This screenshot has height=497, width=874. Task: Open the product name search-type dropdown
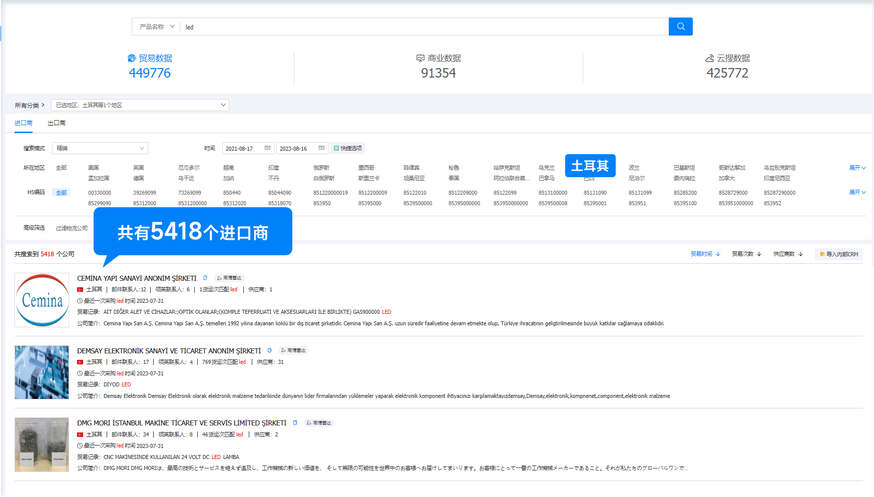click(x=157, y=26)
